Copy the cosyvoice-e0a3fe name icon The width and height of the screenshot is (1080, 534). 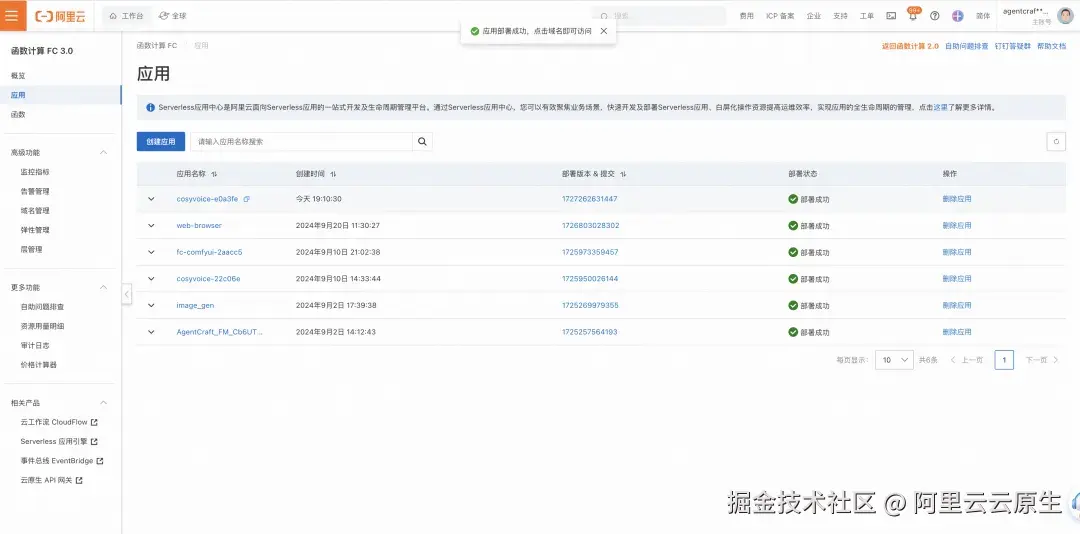(247, 199)
